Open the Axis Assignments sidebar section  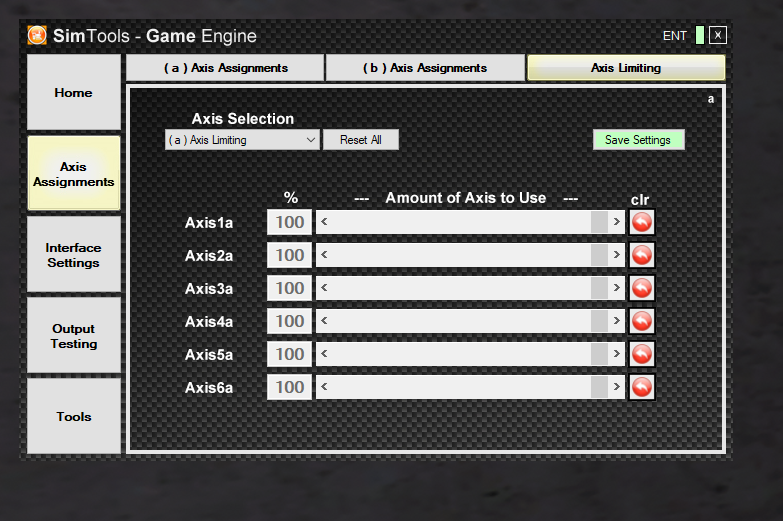pos(73,173)
